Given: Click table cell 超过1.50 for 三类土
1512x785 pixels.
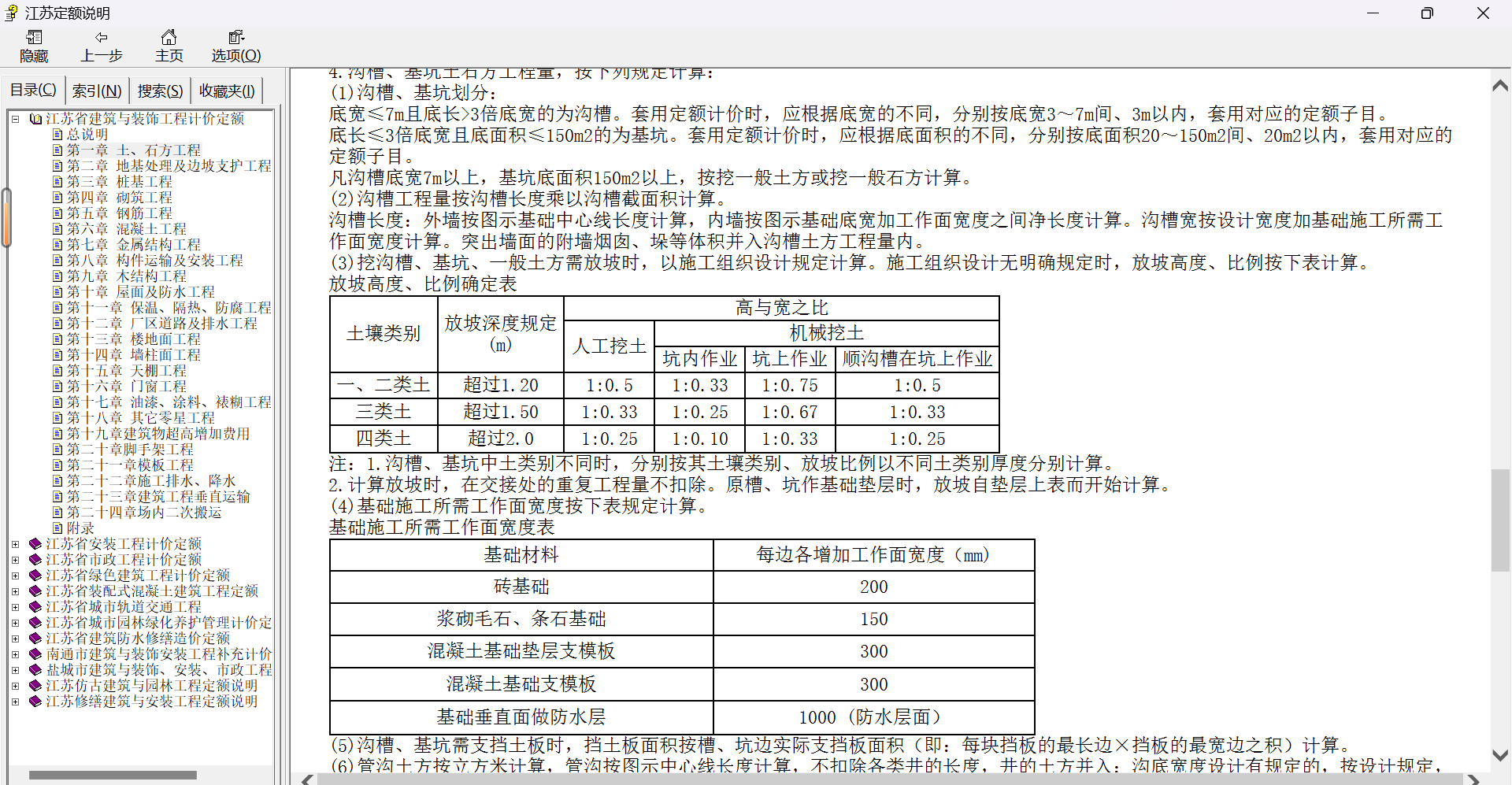Looking at the screenshot, I should point(501,412).
